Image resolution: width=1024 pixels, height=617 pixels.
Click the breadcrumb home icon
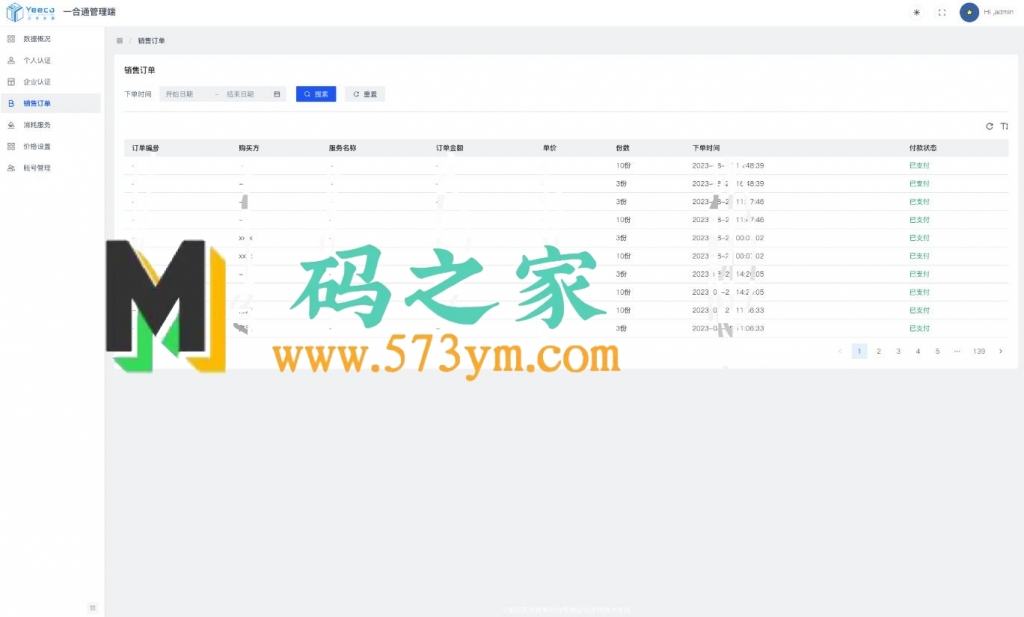[x=120, y=40]
